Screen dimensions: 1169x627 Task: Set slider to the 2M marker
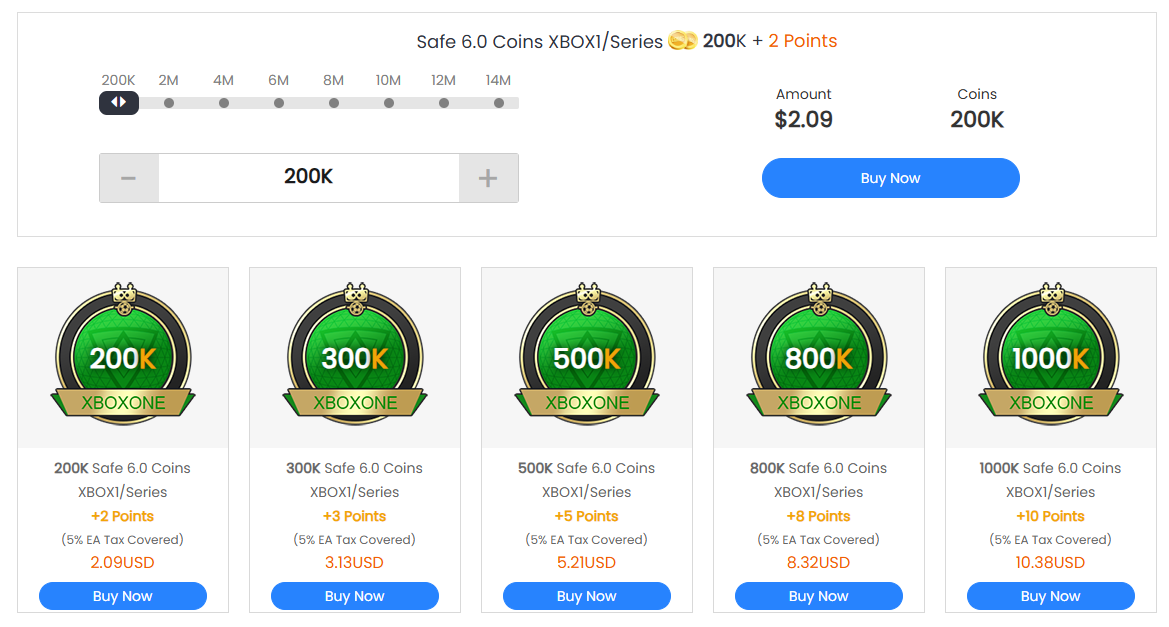169,103
